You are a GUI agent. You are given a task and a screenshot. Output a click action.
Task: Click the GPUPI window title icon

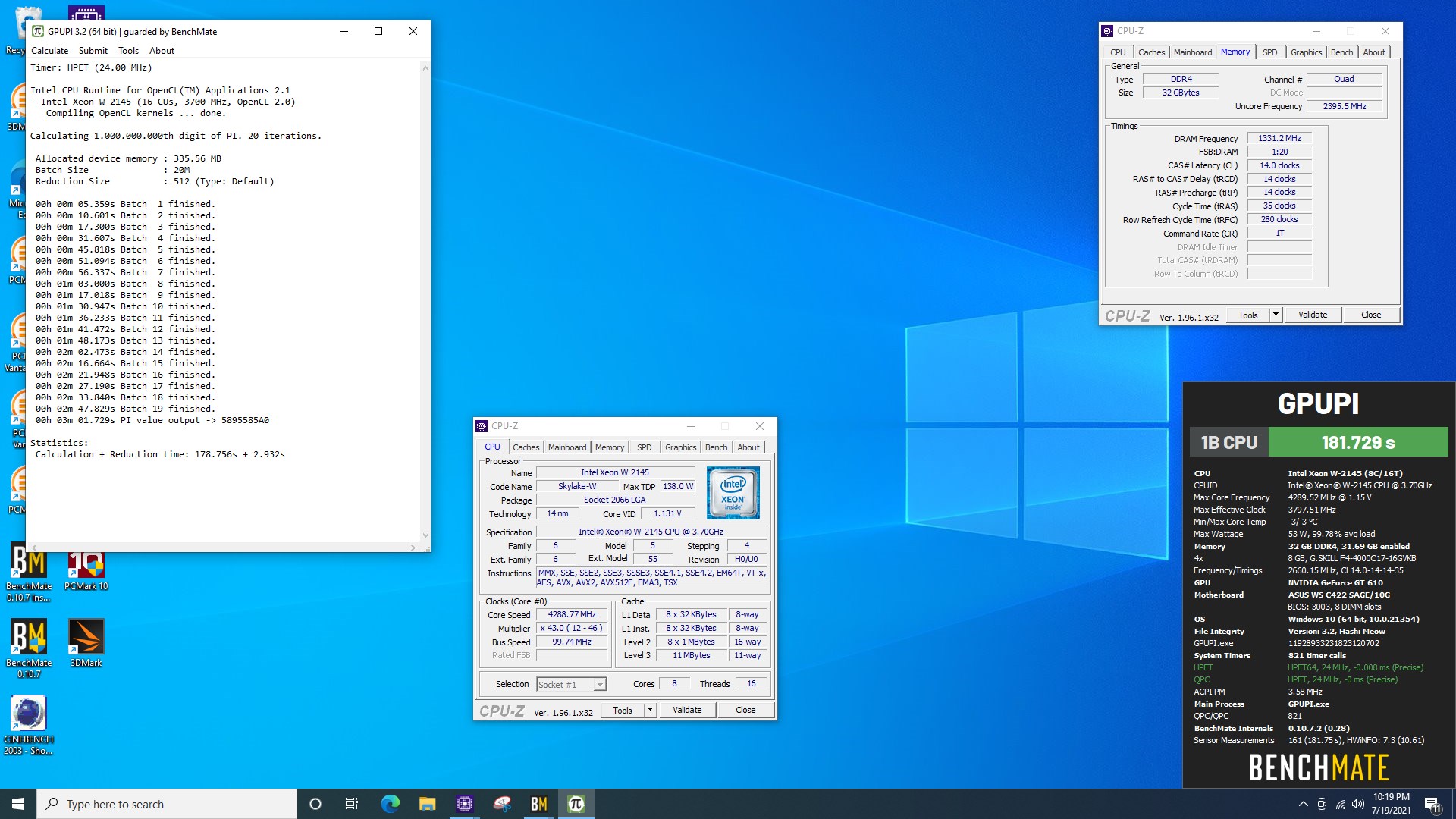coord(37,31)
